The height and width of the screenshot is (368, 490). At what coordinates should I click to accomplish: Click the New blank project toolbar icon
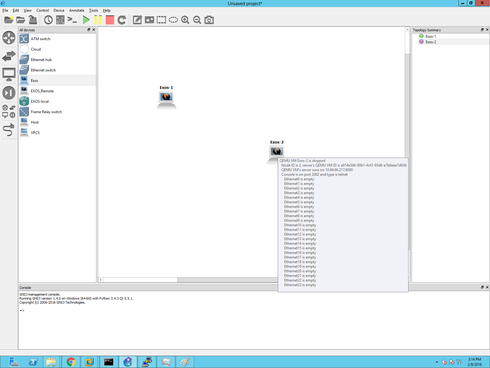point(8,20)
